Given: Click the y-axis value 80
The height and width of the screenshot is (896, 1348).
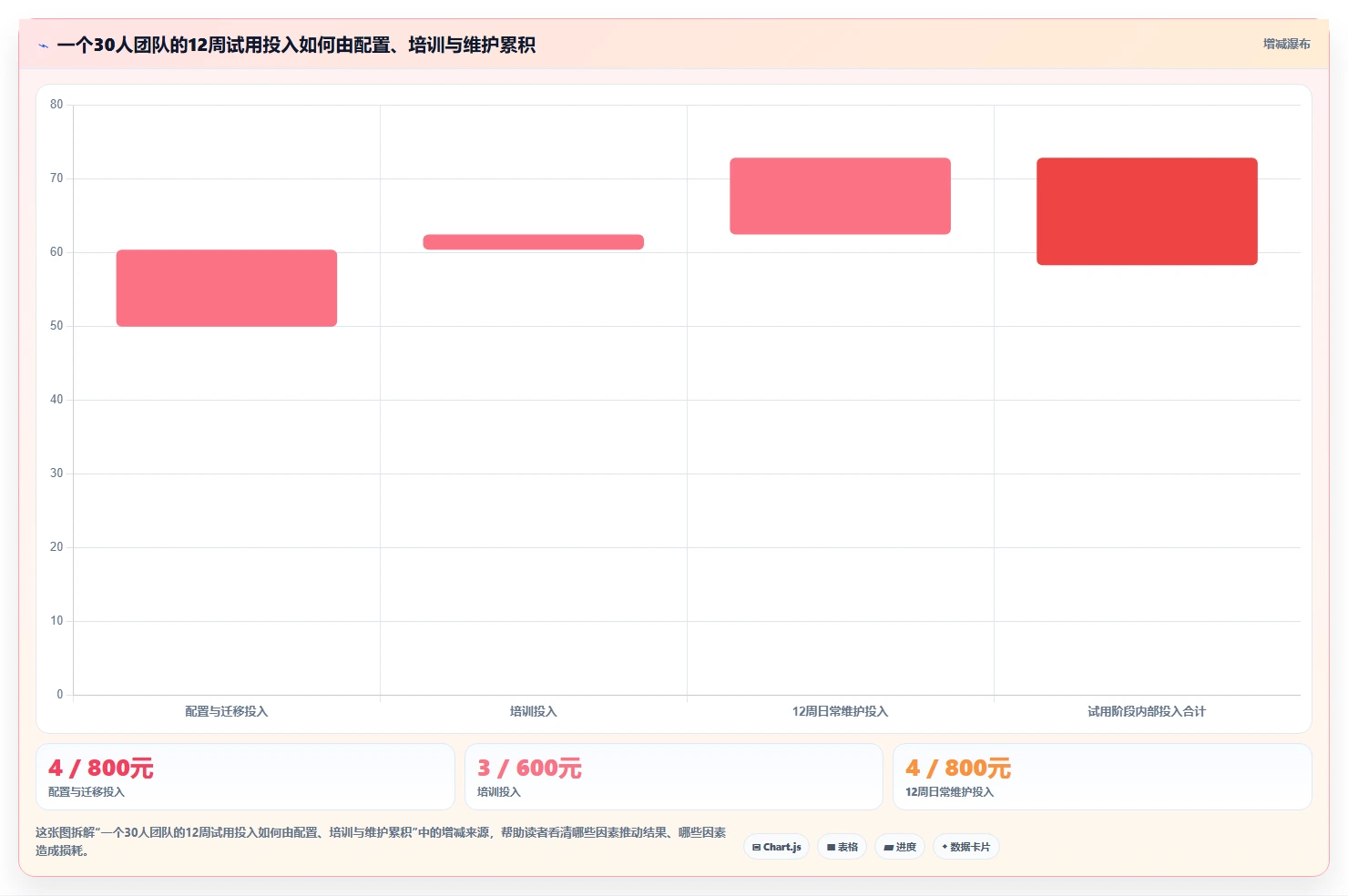Looking at the screenshot, I should pyautogui.click(x=56, y=105).
